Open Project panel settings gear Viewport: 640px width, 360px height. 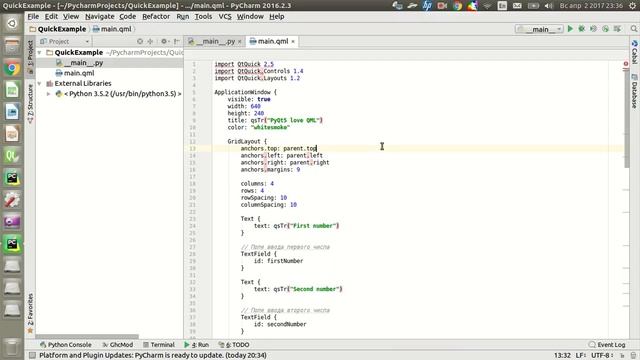164,41
